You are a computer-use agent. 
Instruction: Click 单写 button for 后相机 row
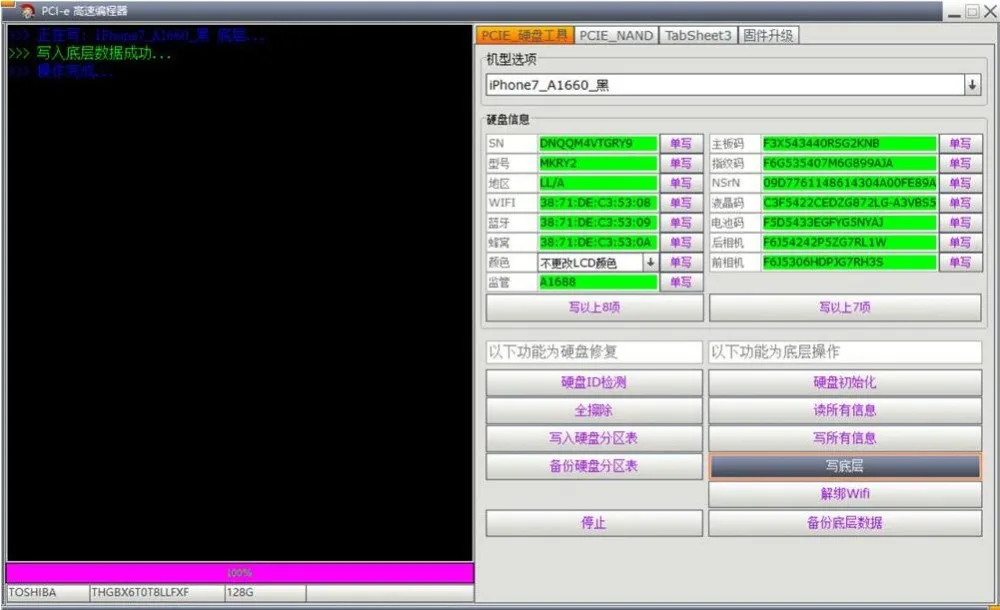coord(960,242)
